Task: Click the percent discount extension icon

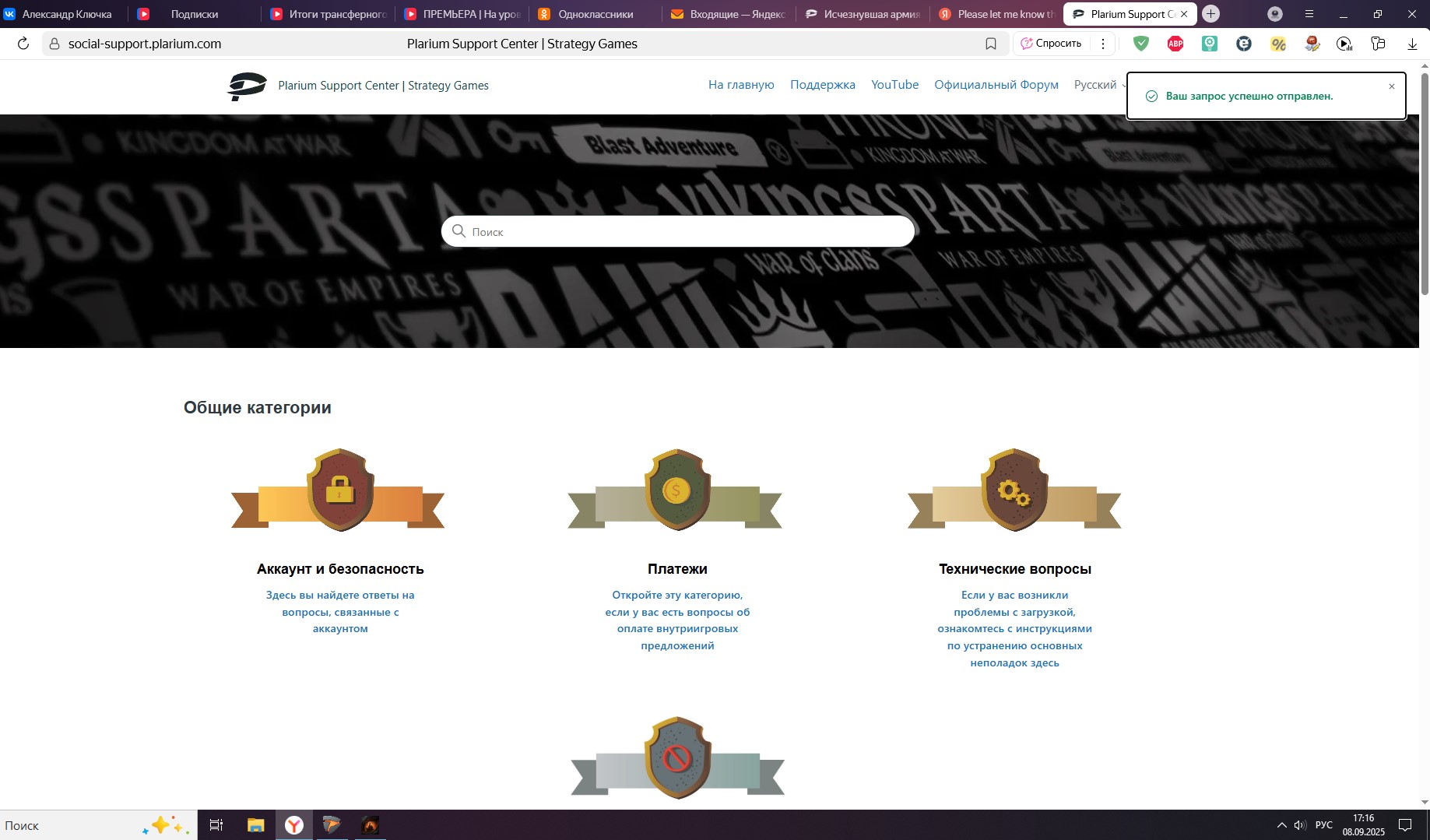Action: (x=1278, y=44)
